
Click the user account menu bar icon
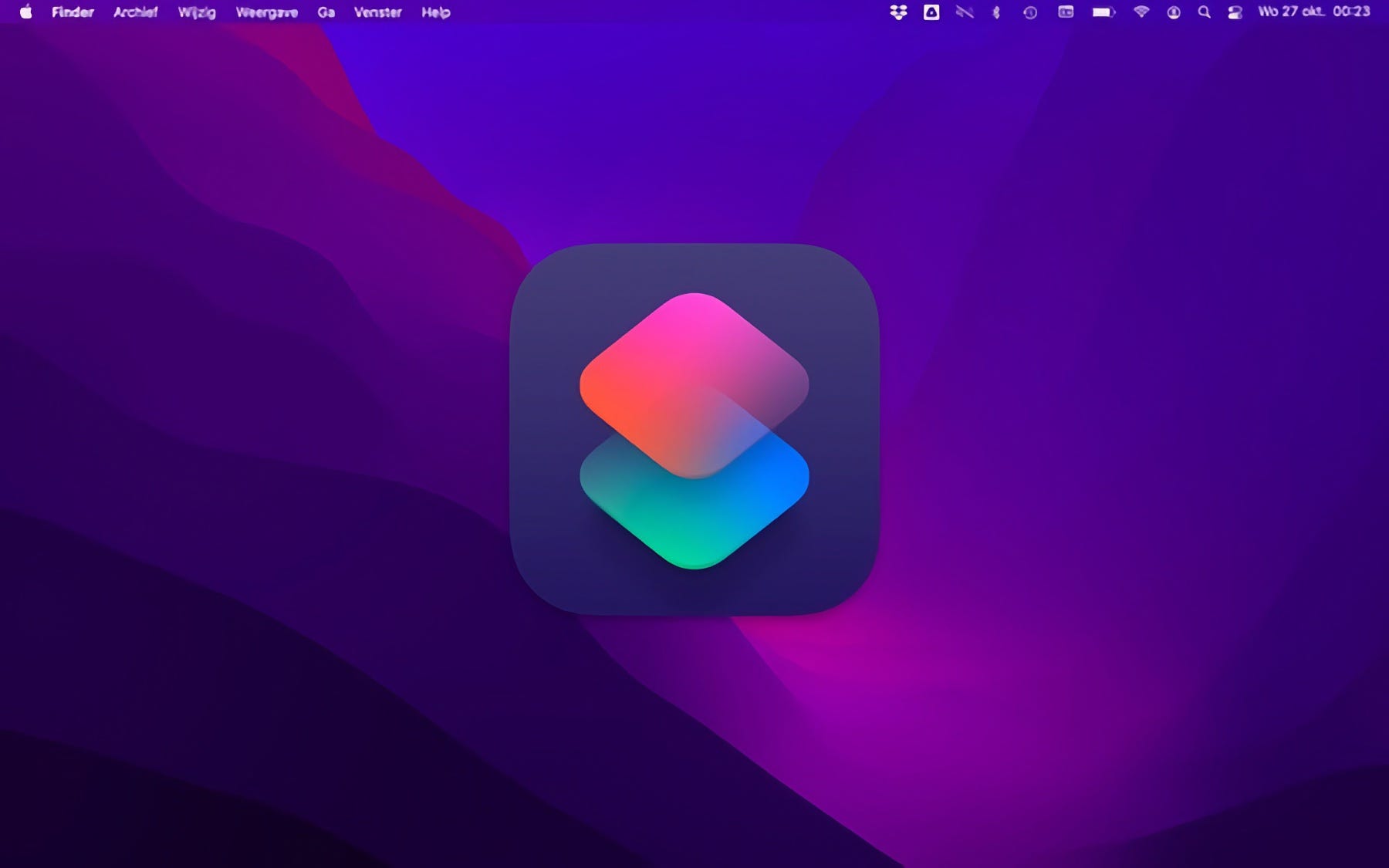tap(1174, 12)
